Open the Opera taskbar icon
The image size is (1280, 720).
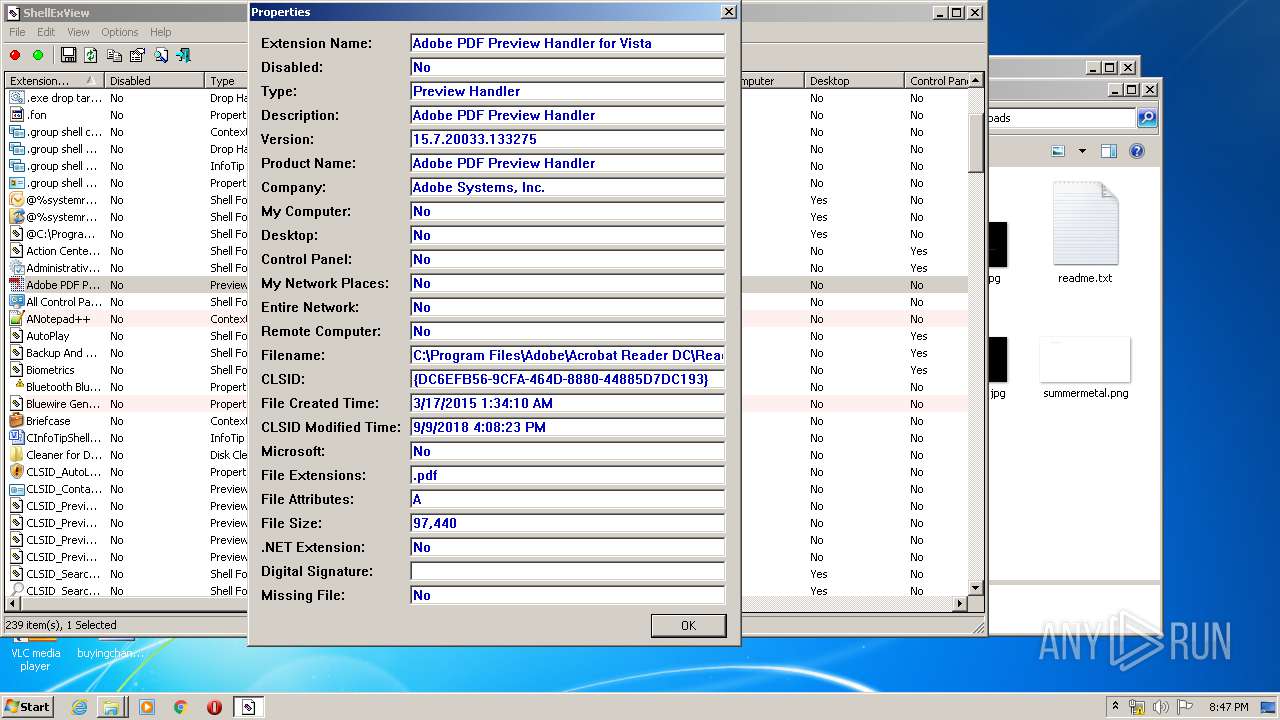[214, 707]
